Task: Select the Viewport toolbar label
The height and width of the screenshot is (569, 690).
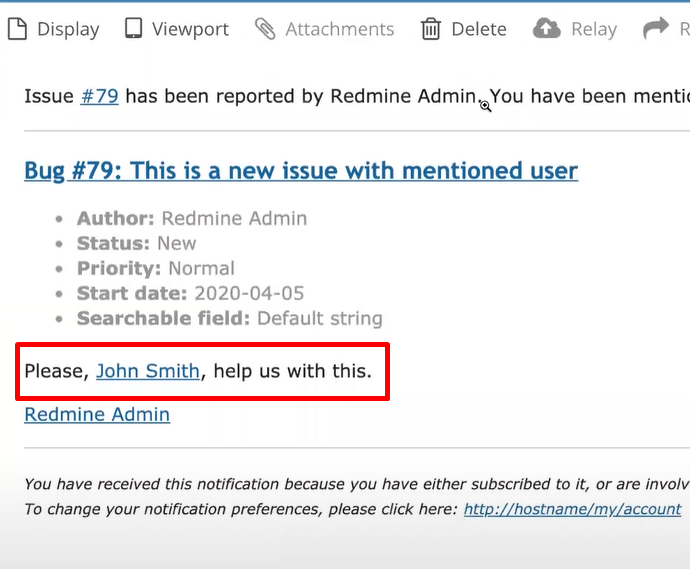Action: coord(190,29)
